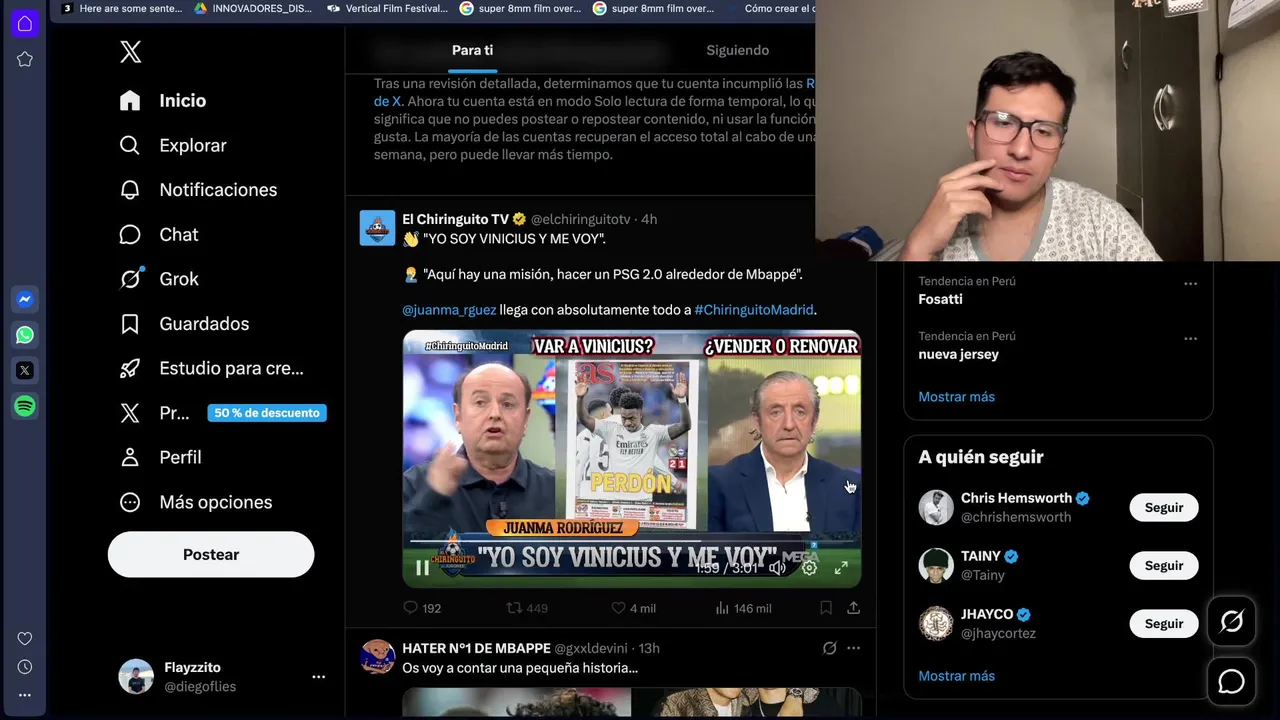Open Notificaciones bell icon
Viewport: 1280px width, 720px height.
click(130, 190)
